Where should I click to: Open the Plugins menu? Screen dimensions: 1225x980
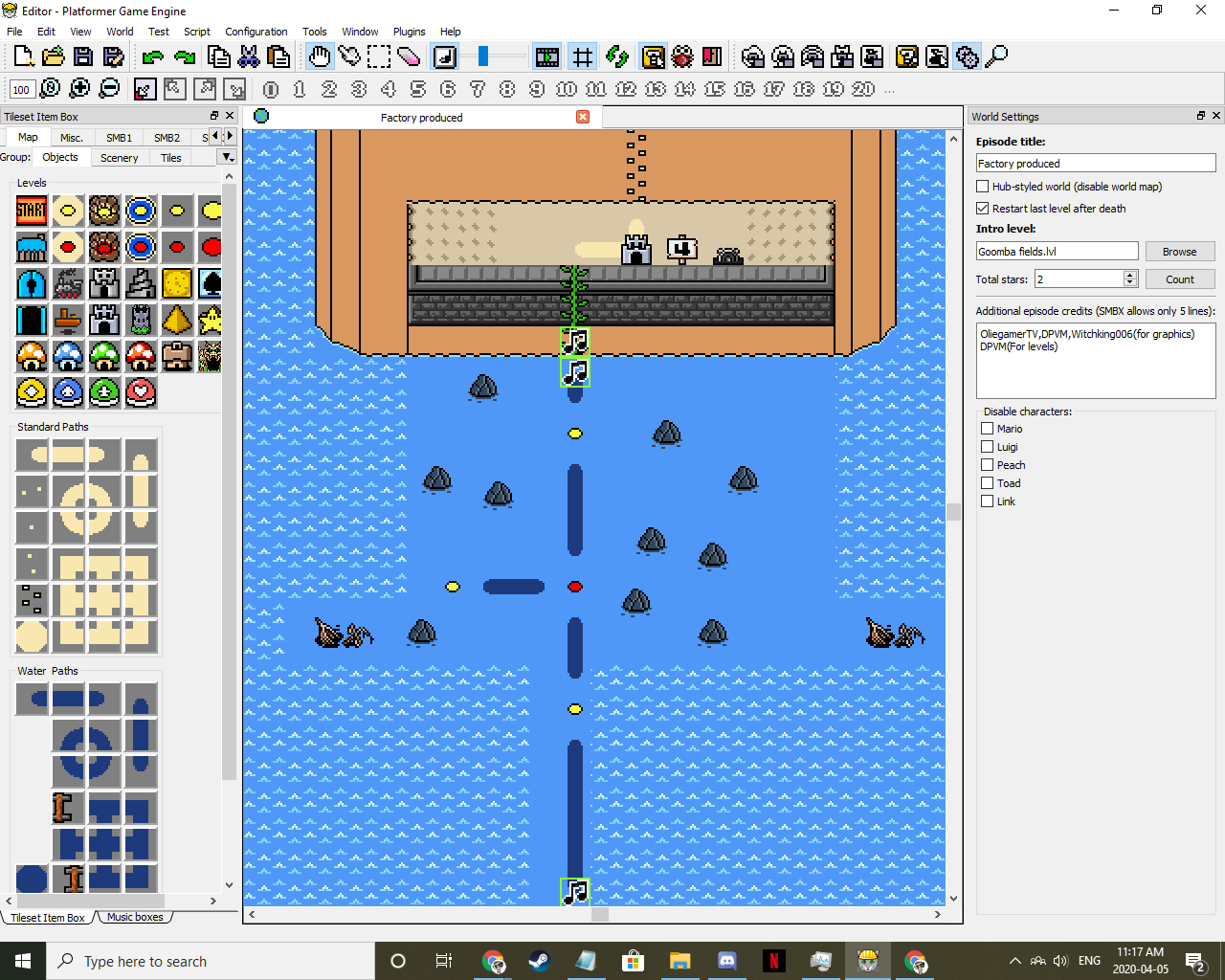(x=409, y=32)
